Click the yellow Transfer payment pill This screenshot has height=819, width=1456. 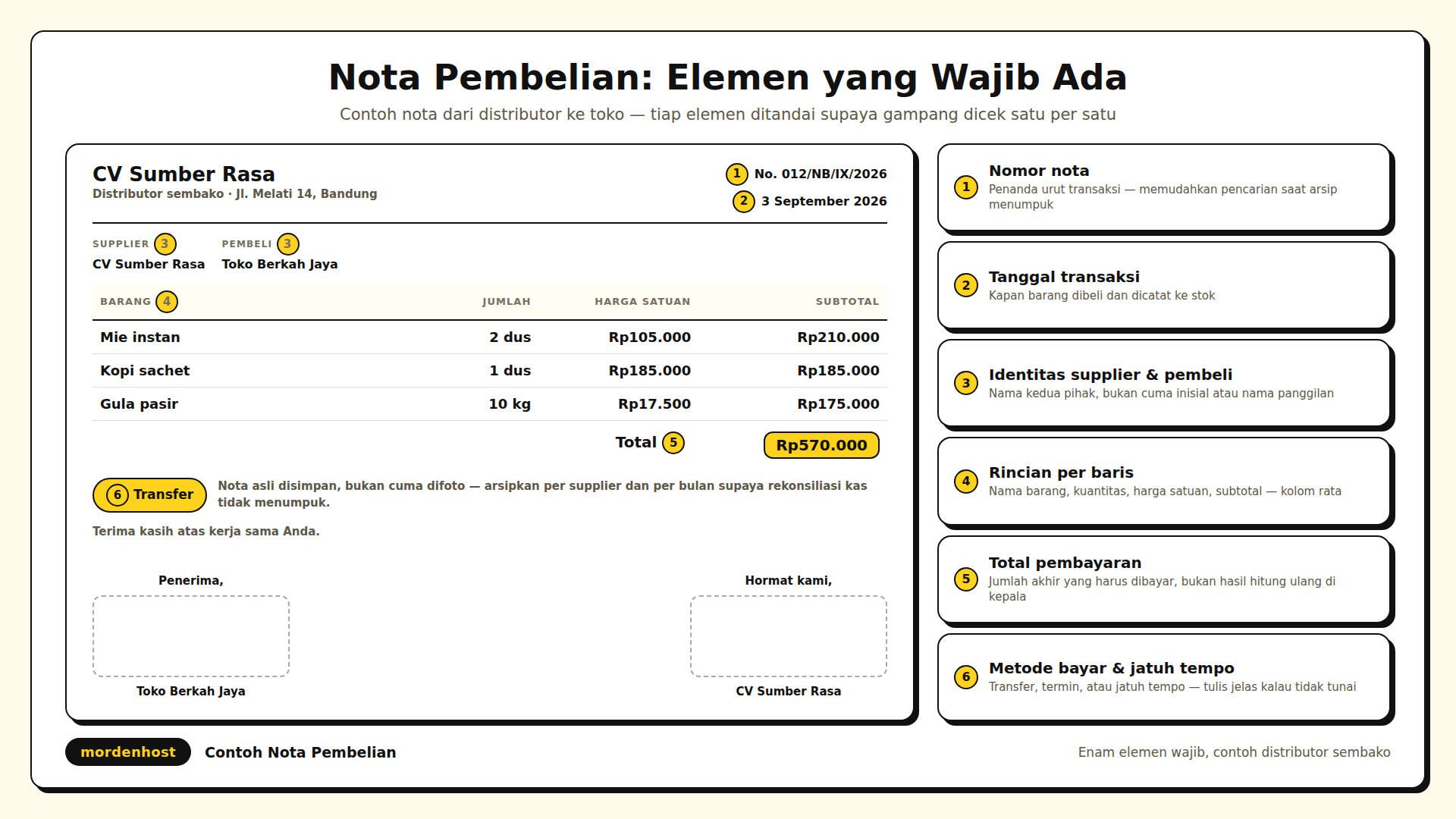[149, 494]
